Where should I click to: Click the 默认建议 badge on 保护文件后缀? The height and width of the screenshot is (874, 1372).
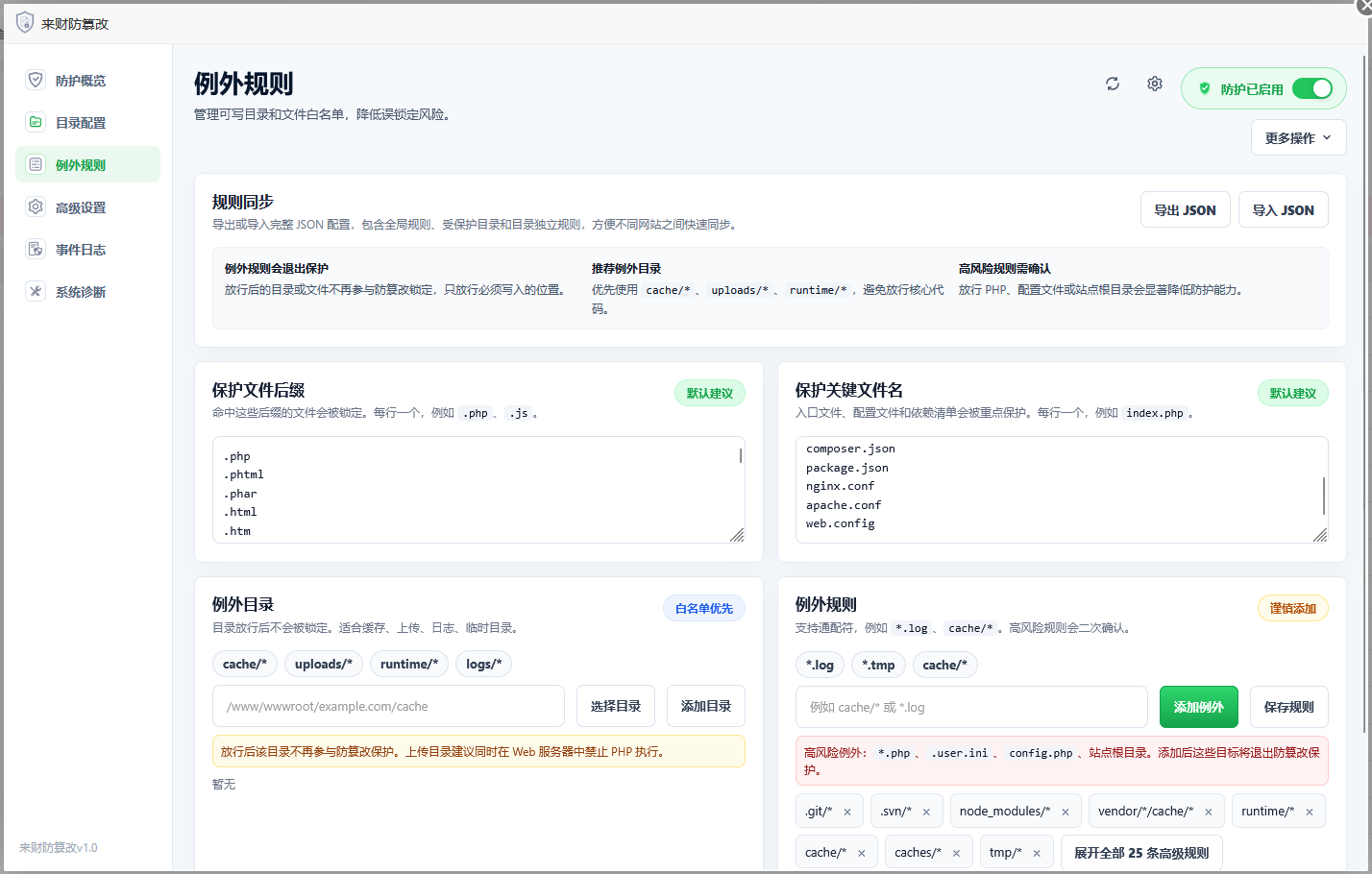[709, 393]
